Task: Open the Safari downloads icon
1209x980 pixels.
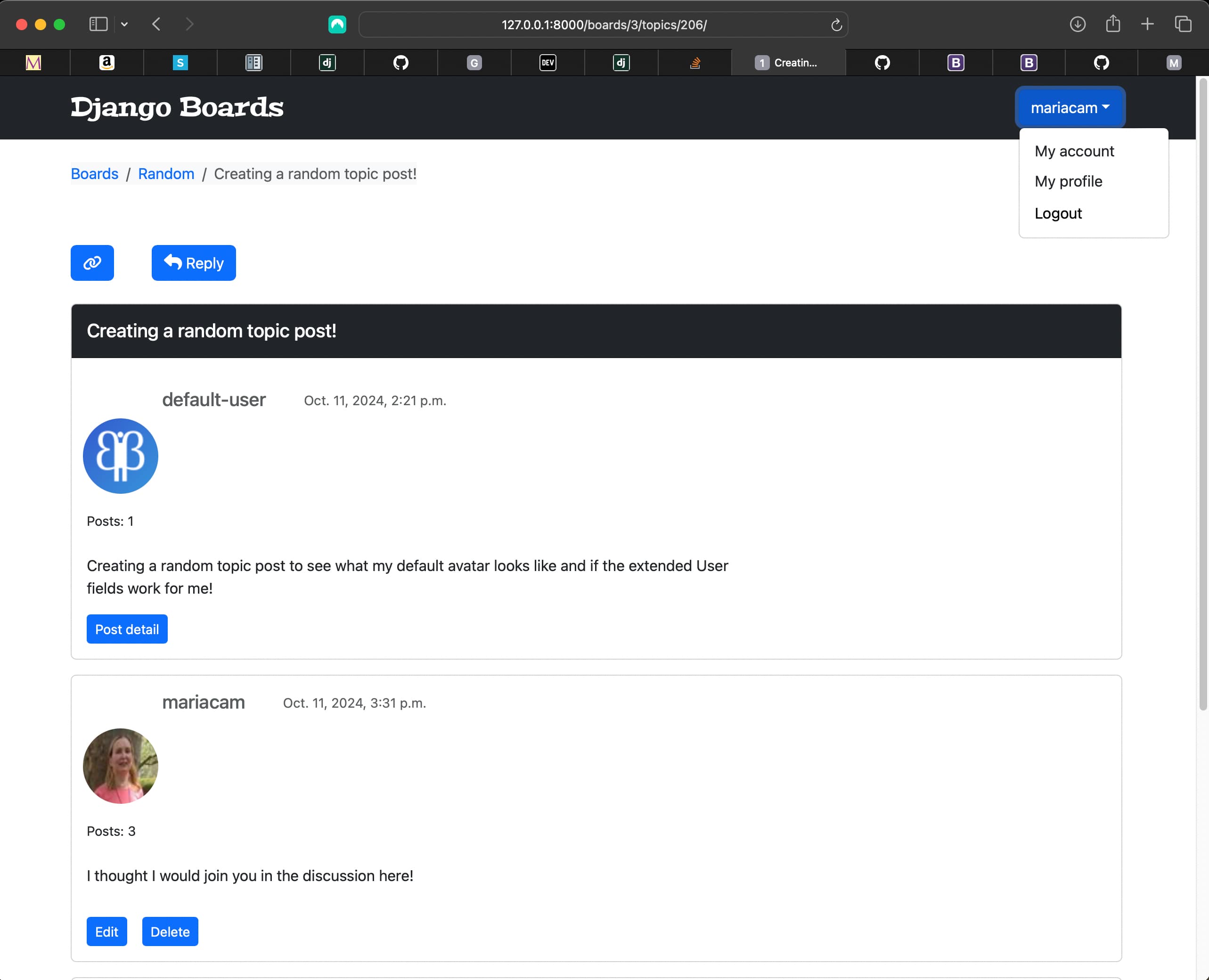Action: coord(1078,24)
